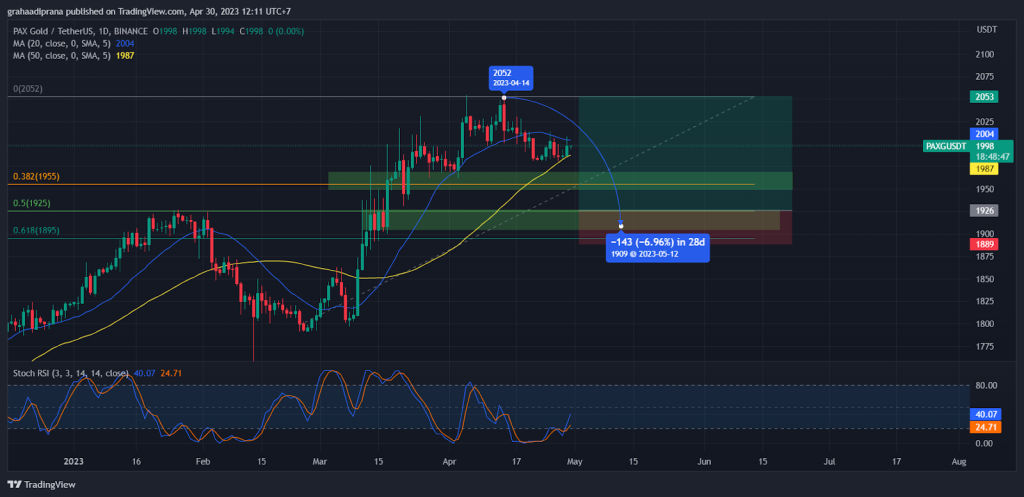The image size is (1024, 497).
Task: Click the USDT currency label
Action: point(986,30)
